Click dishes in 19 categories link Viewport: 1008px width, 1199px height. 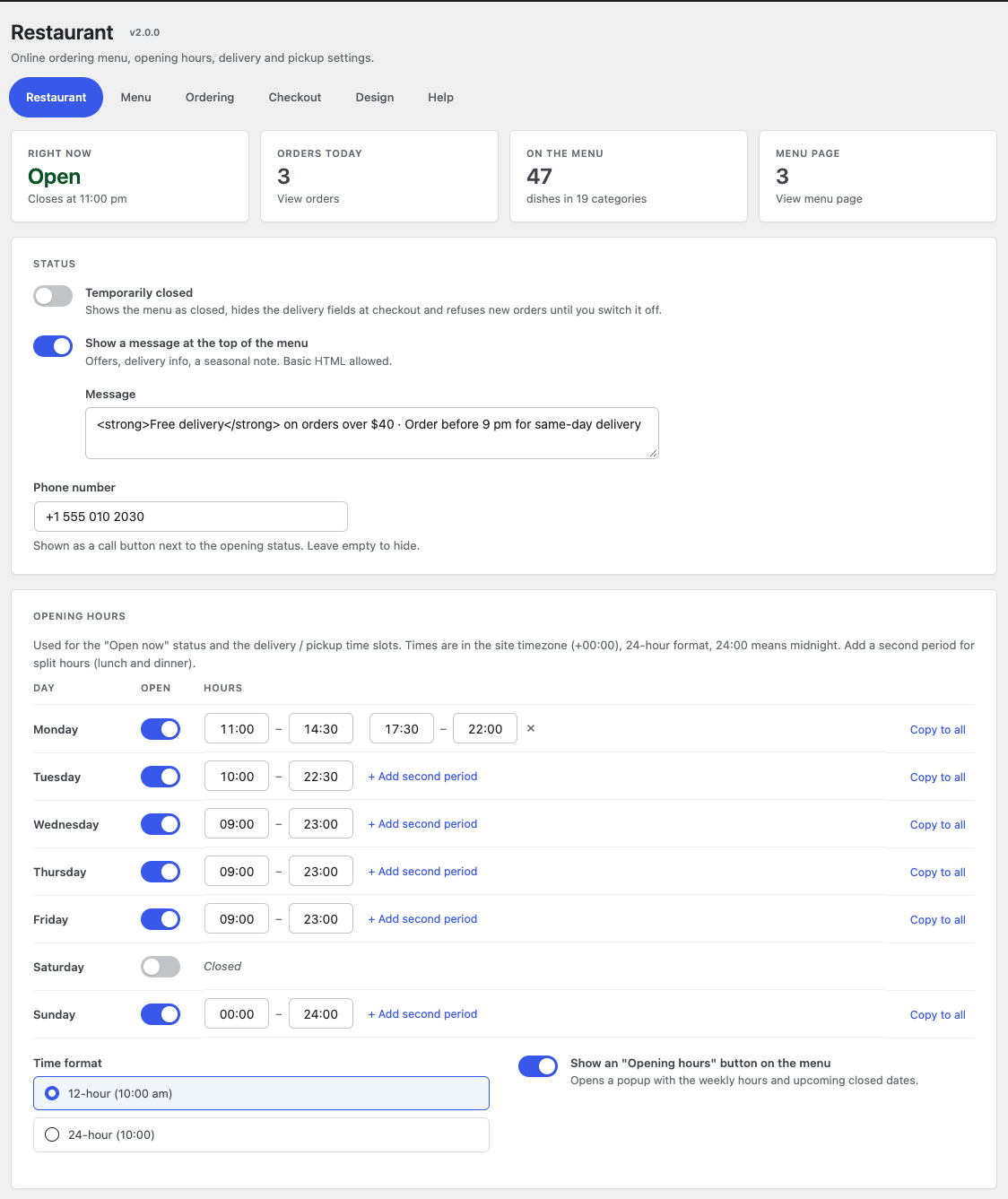(587, 199)
